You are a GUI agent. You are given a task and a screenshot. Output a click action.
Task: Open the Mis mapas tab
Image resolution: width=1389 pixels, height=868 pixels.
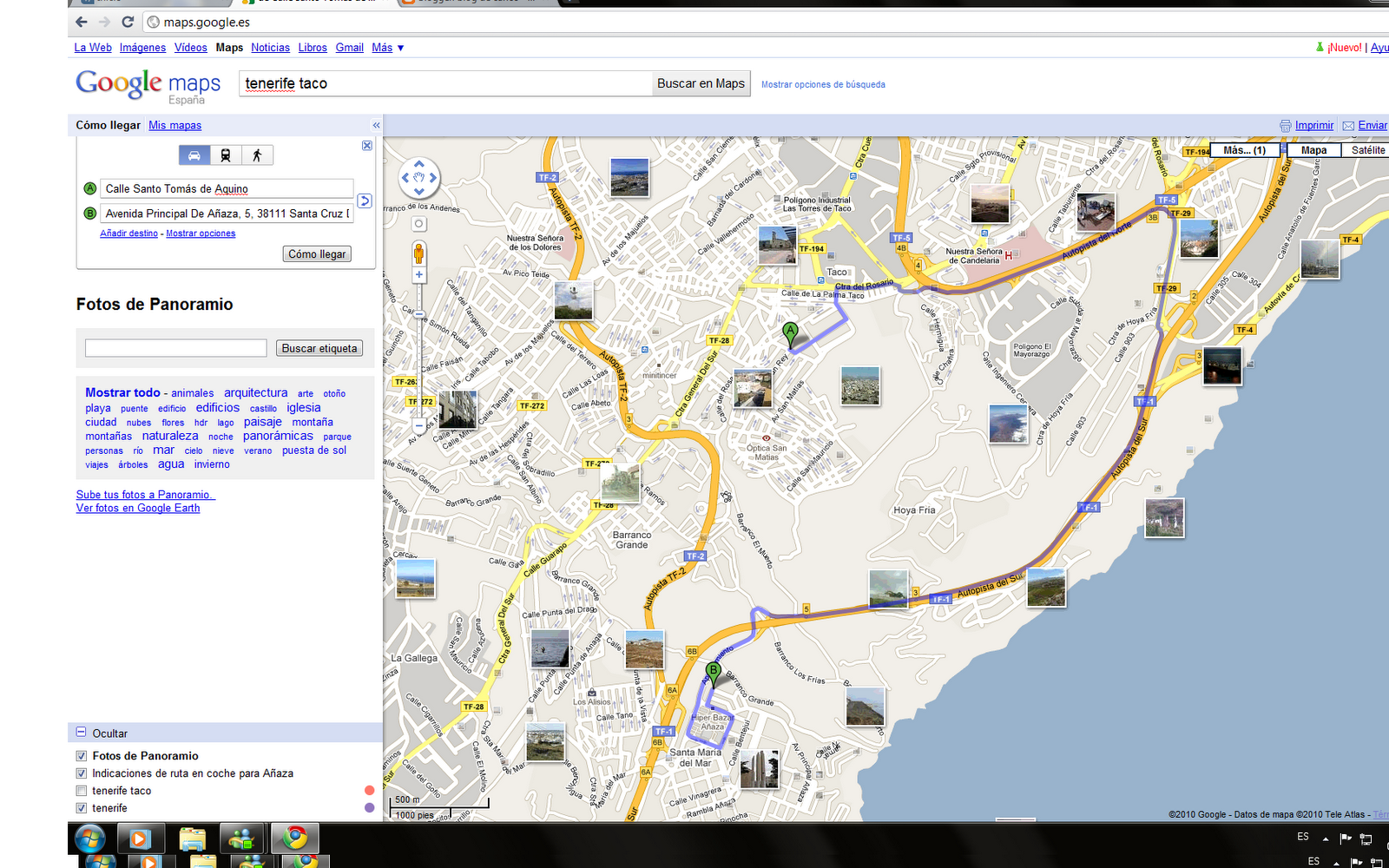tap(174, 126)
